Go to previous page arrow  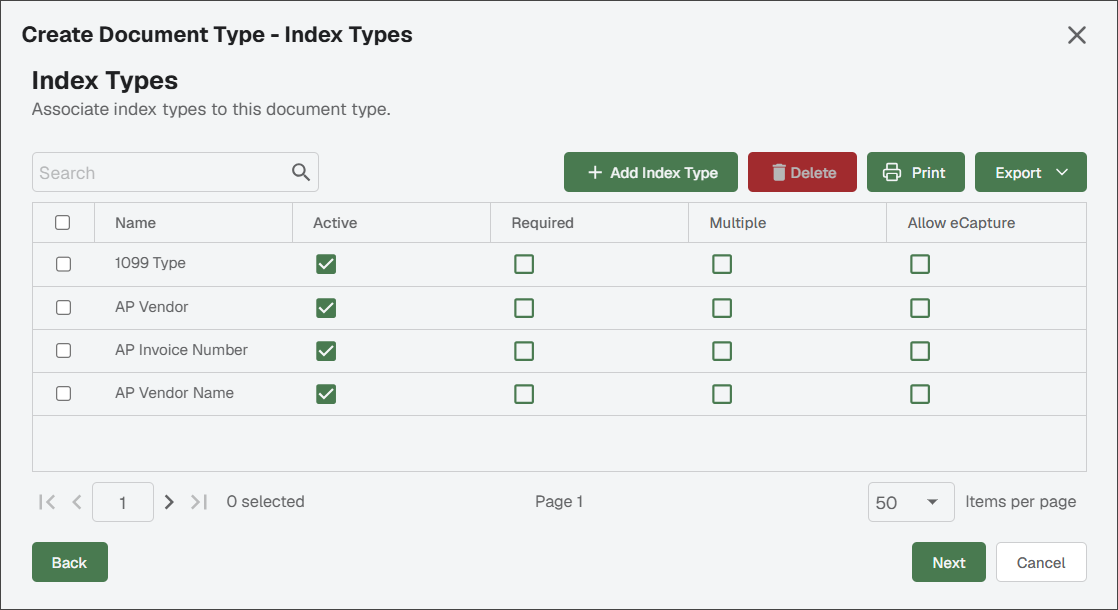click(x=77, y=502)
